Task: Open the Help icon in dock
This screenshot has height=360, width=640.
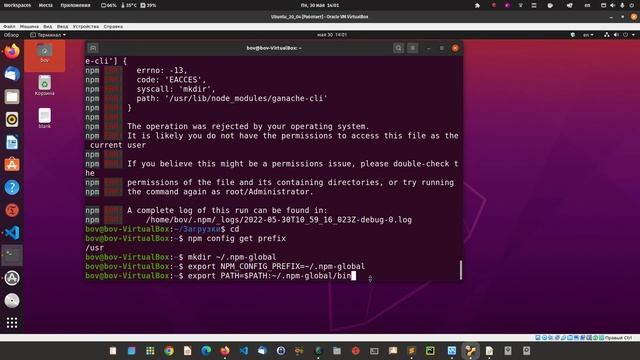Action: tap(12, 187)
